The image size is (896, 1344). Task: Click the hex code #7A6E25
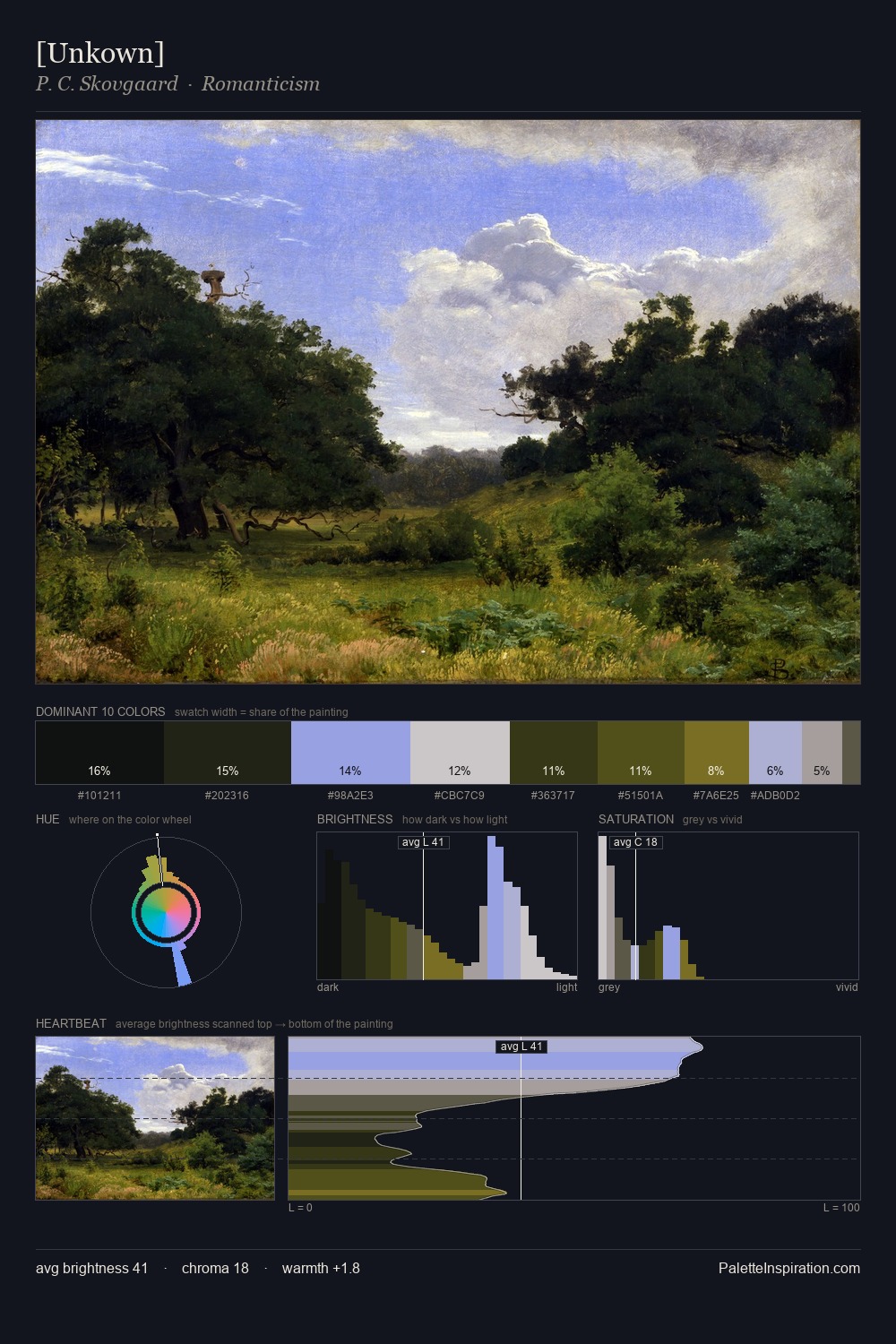(716, 796)
